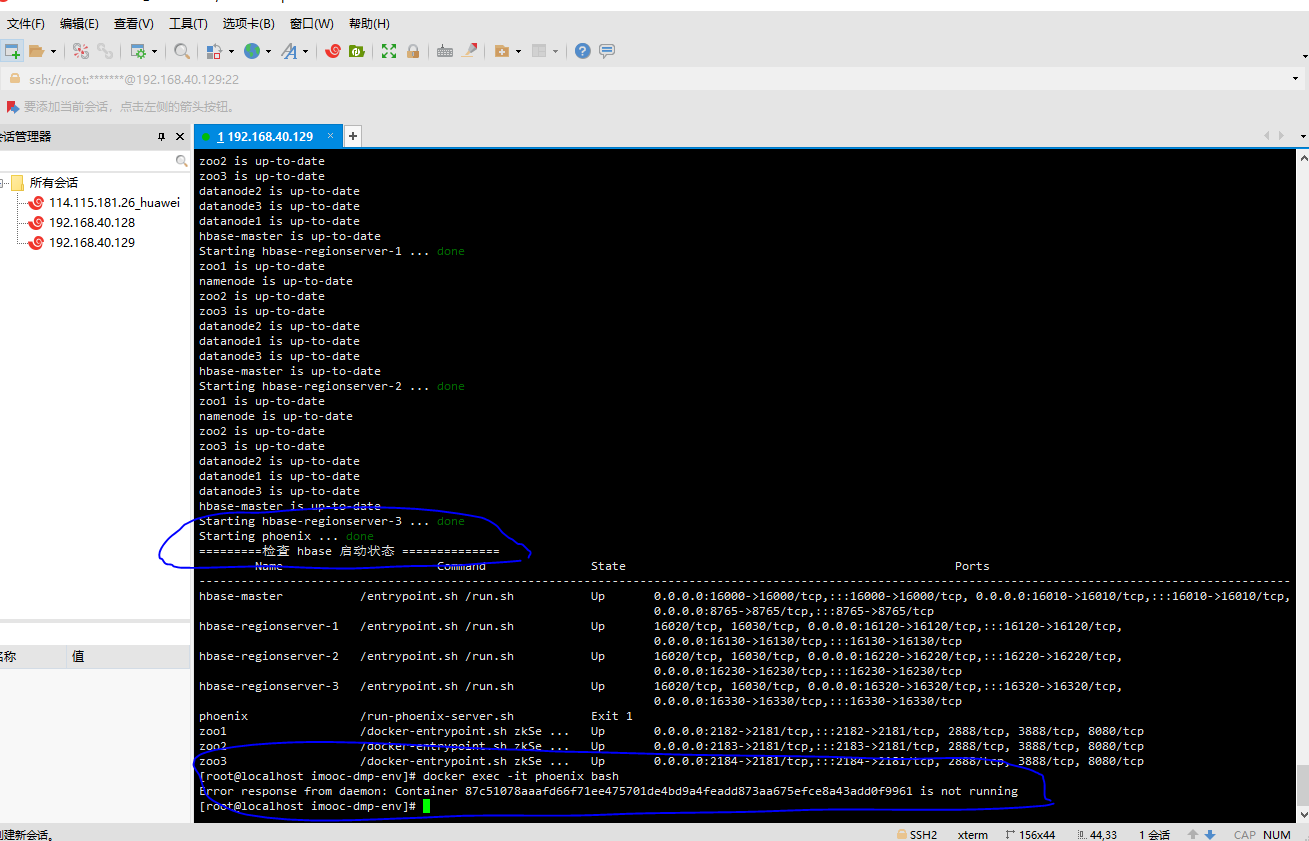
Task: Open the 文件(F) menu
Action: [x=26, y=24]
